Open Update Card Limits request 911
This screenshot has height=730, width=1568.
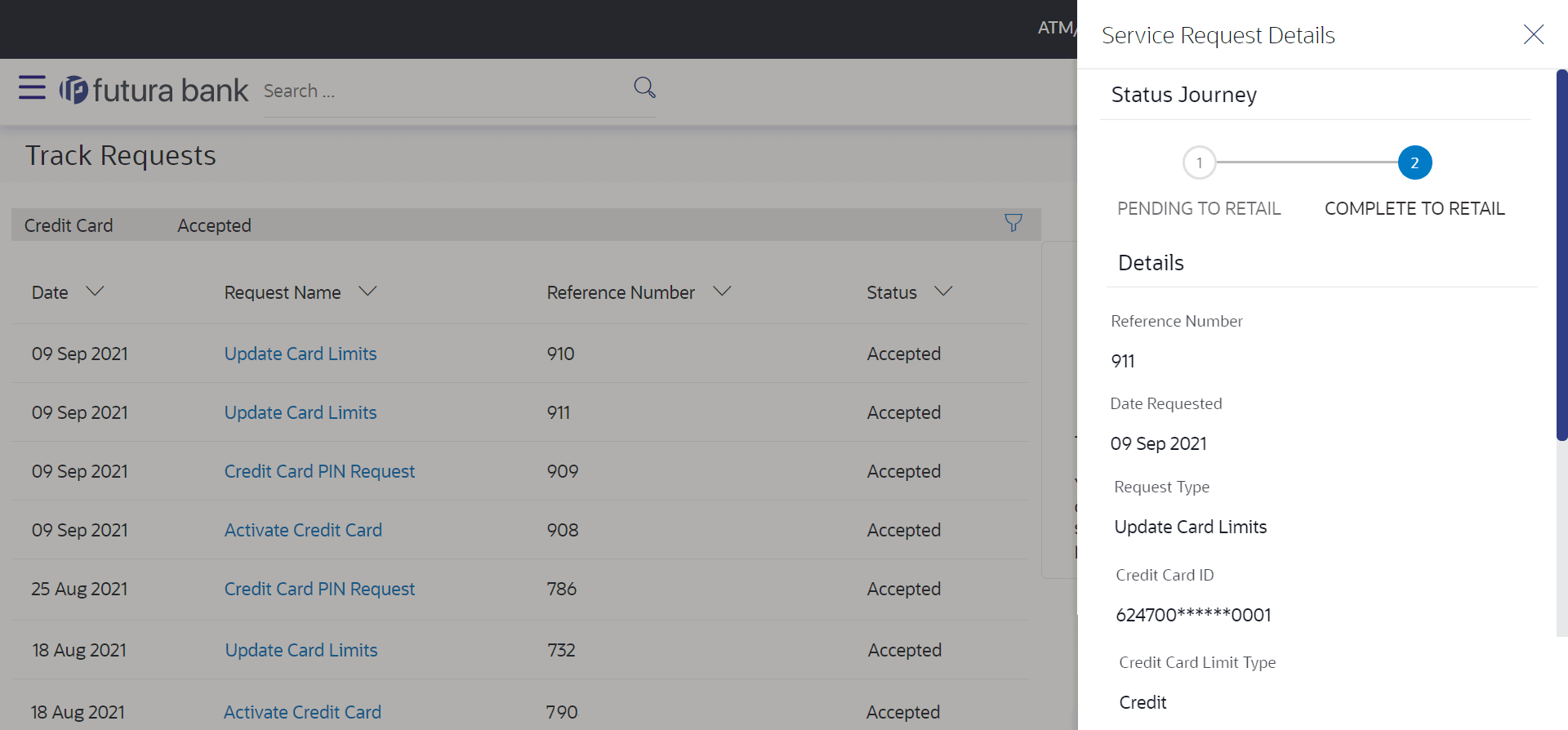coord(301,412)
